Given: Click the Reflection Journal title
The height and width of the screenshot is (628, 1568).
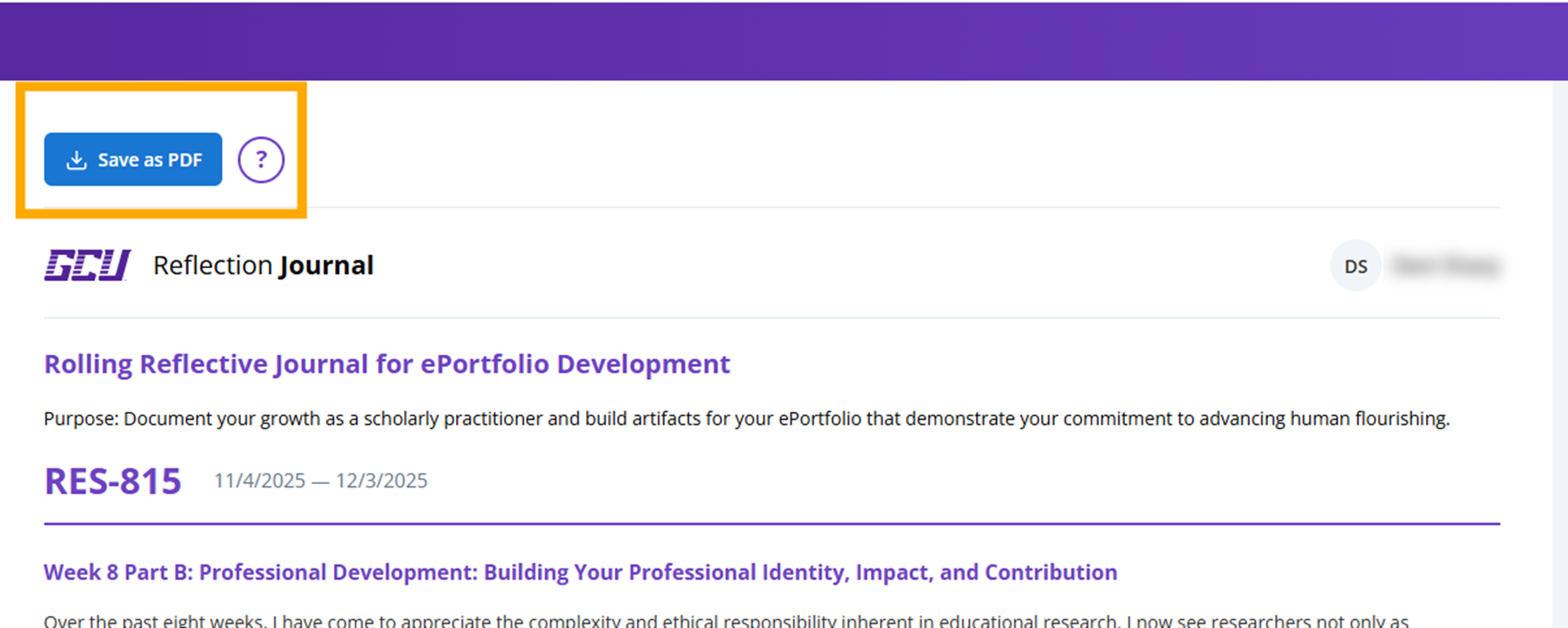Looking at the screenshot, I should [x=263, y=265].
